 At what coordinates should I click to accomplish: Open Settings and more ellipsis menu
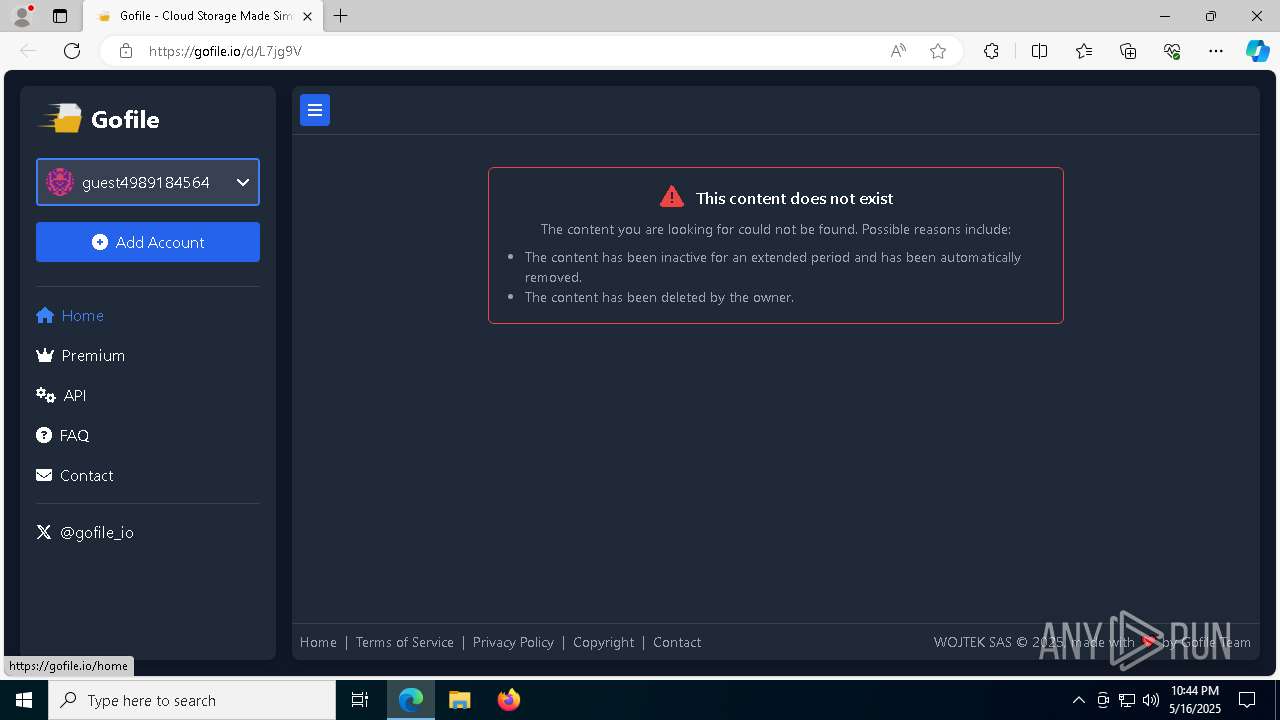tap(1216, 51)
